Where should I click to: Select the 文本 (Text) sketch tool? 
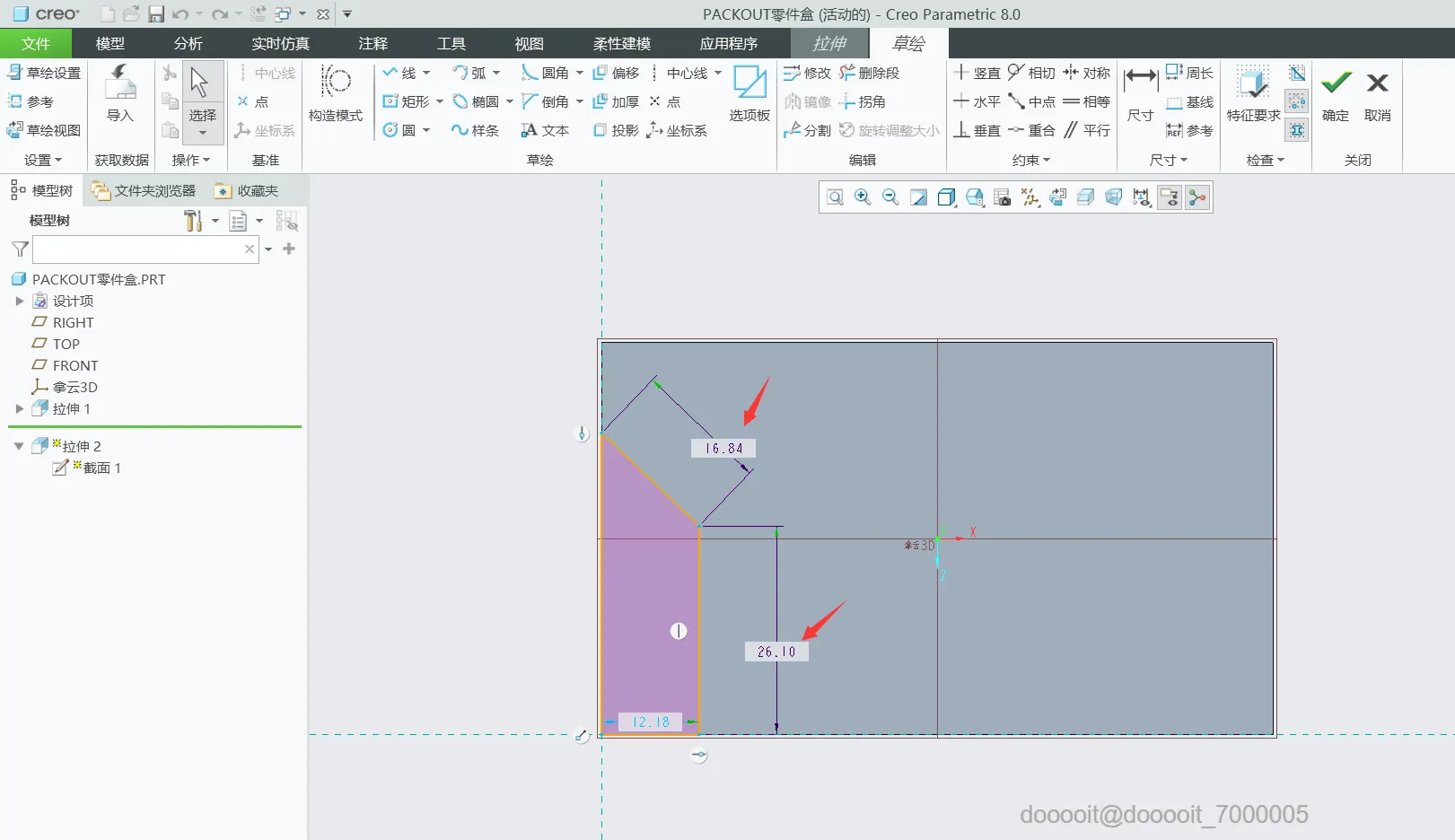[x=545, y=130]
